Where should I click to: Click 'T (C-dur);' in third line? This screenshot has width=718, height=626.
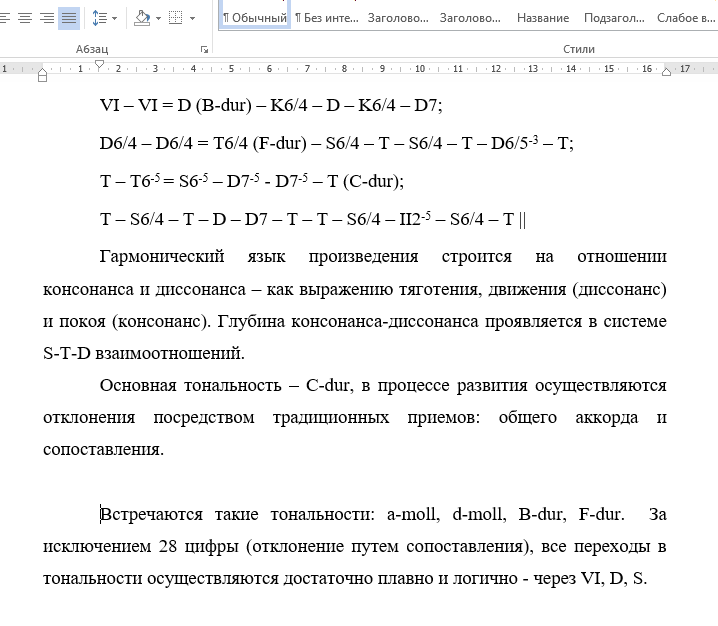click(x=366, y=182)
